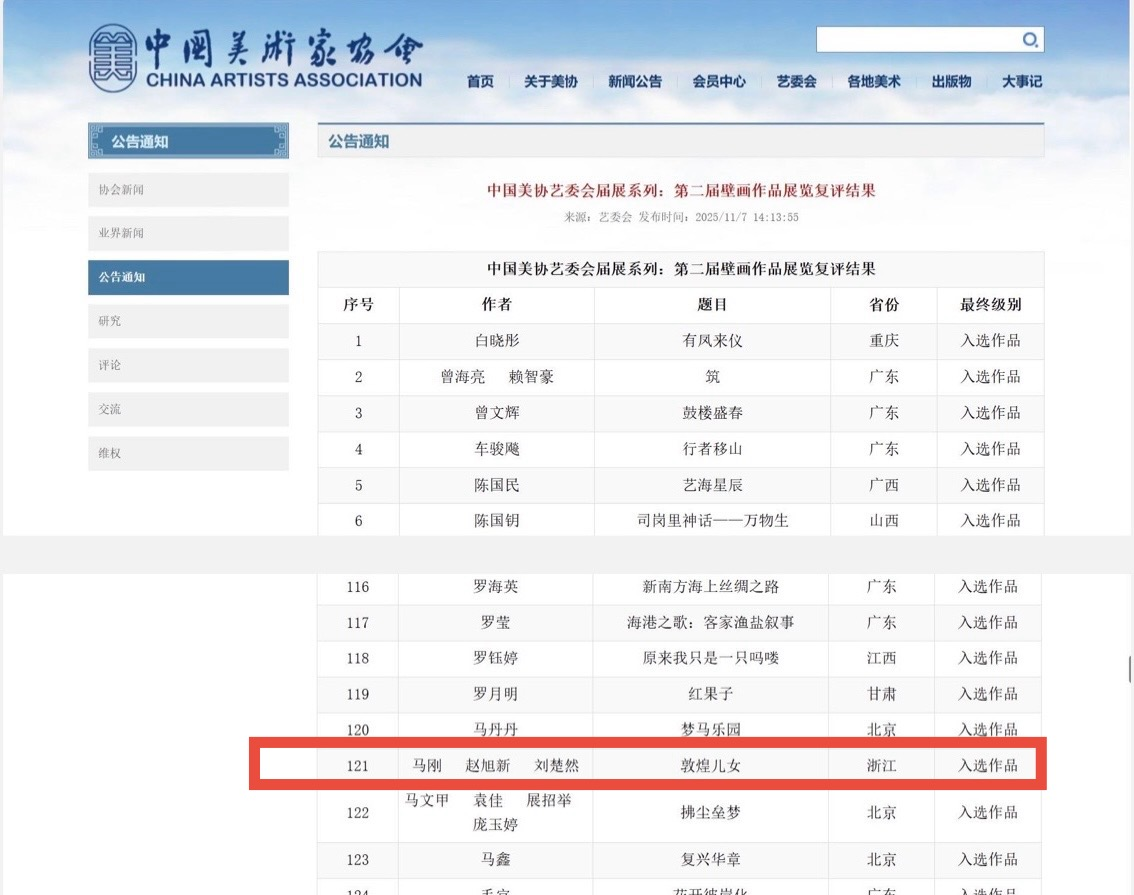Open 业界新闻 in the sidebar
Screen dimensions: 1134x895
(x=188, y=233)
